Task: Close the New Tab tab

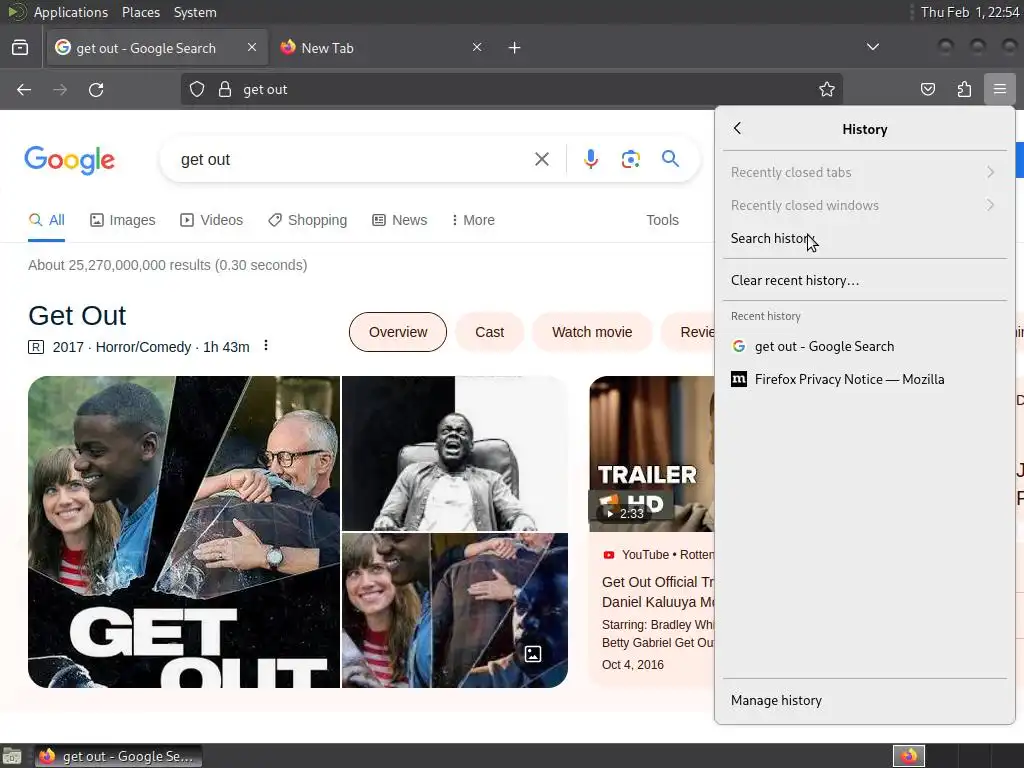Action: [477, 47]
